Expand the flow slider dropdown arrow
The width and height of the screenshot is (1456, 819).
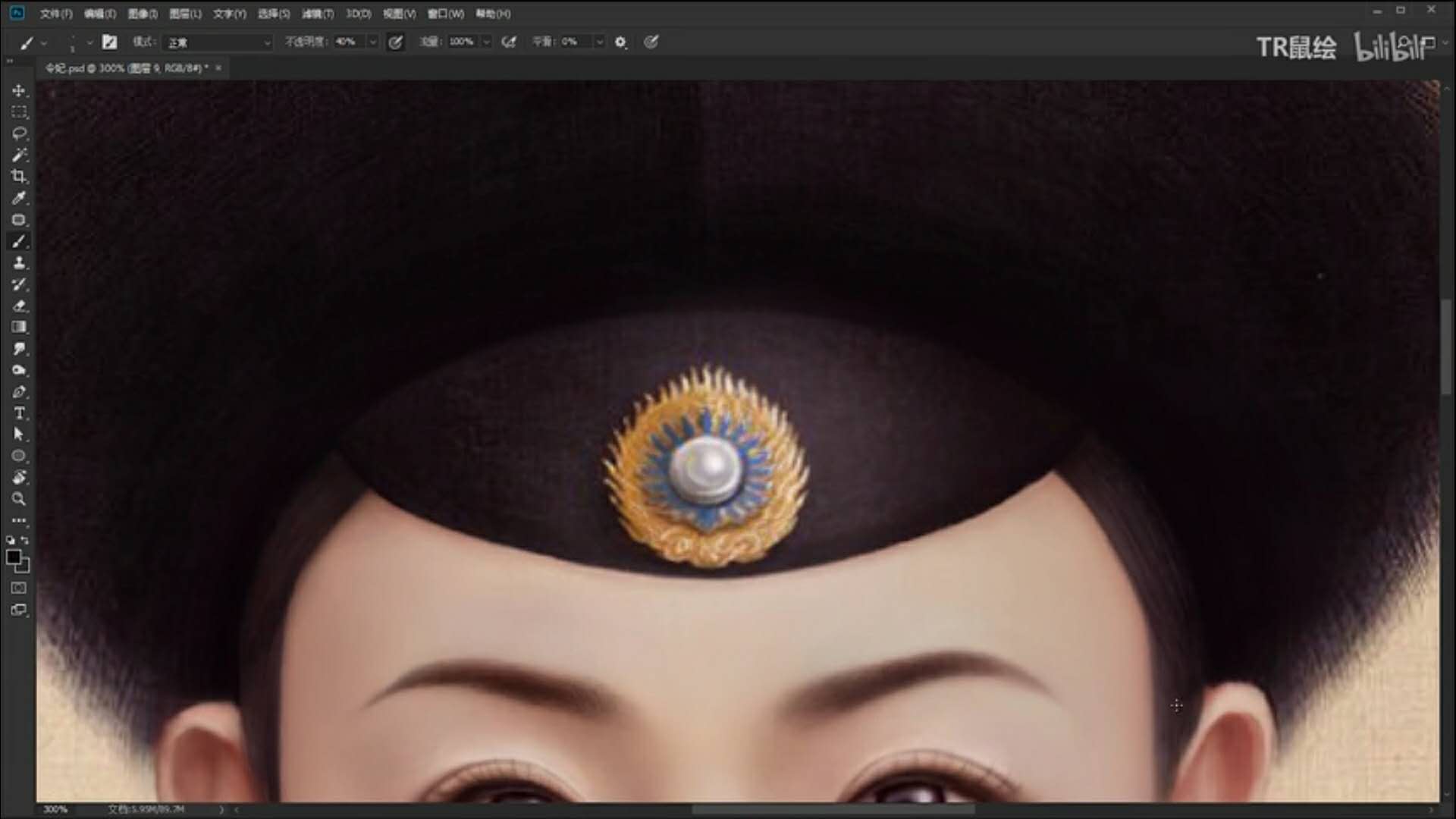point(486,42)
